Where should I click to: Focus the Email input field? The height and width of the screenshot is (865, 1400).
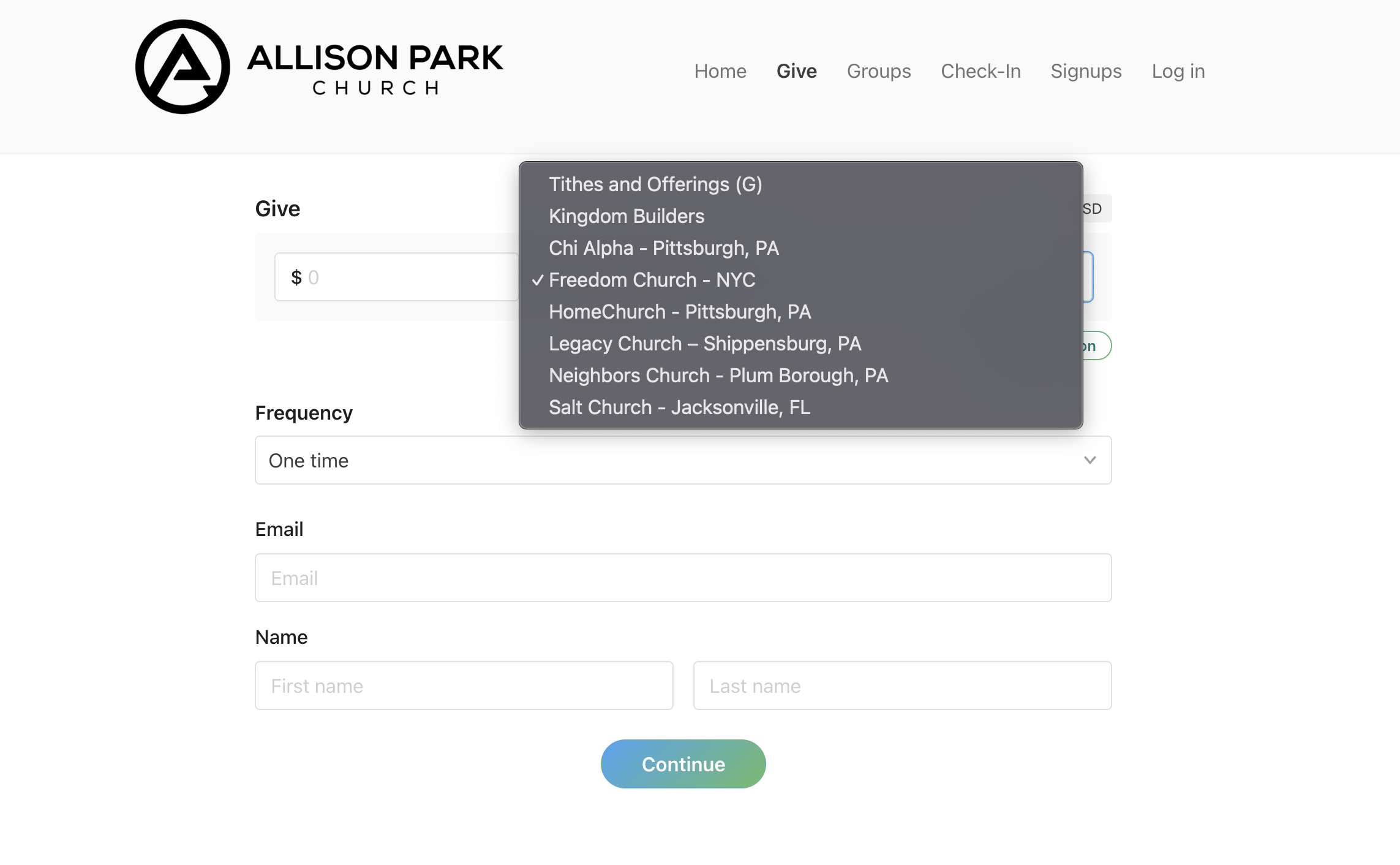click(683, 578)
